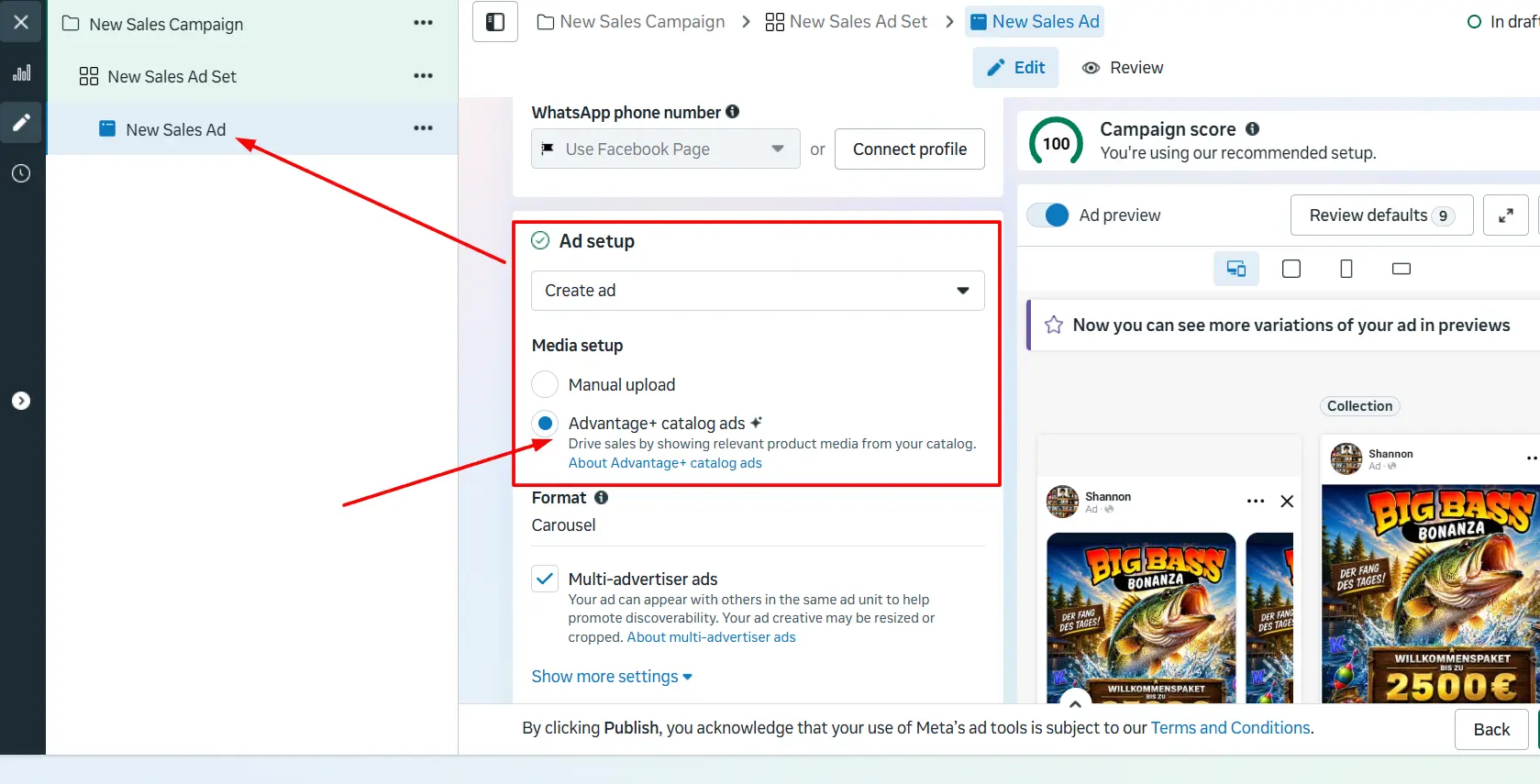Show Campaign score info tooltip

point(1252,129)
